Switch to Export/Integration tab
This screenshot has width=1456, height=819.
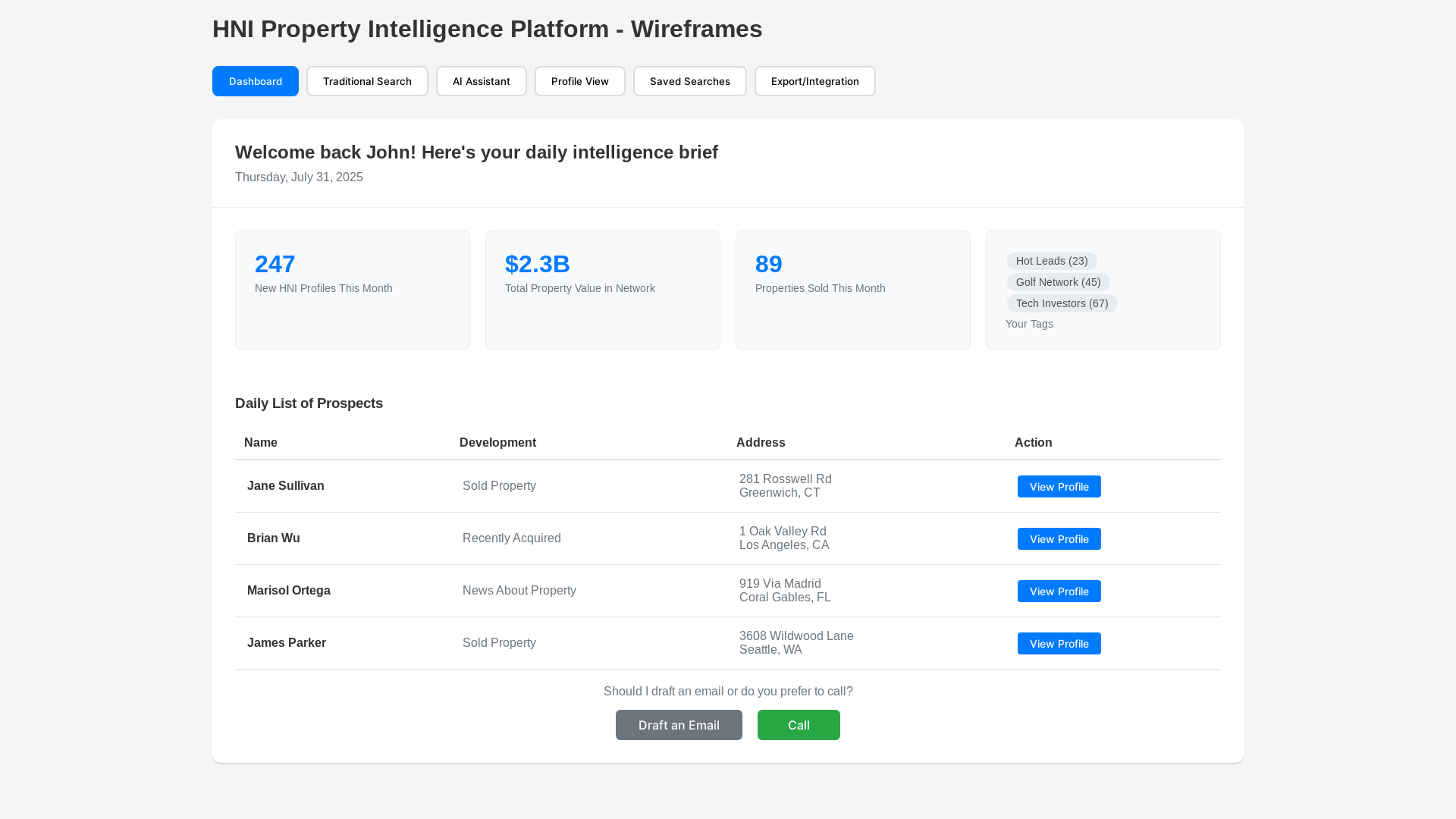(815, 81)
